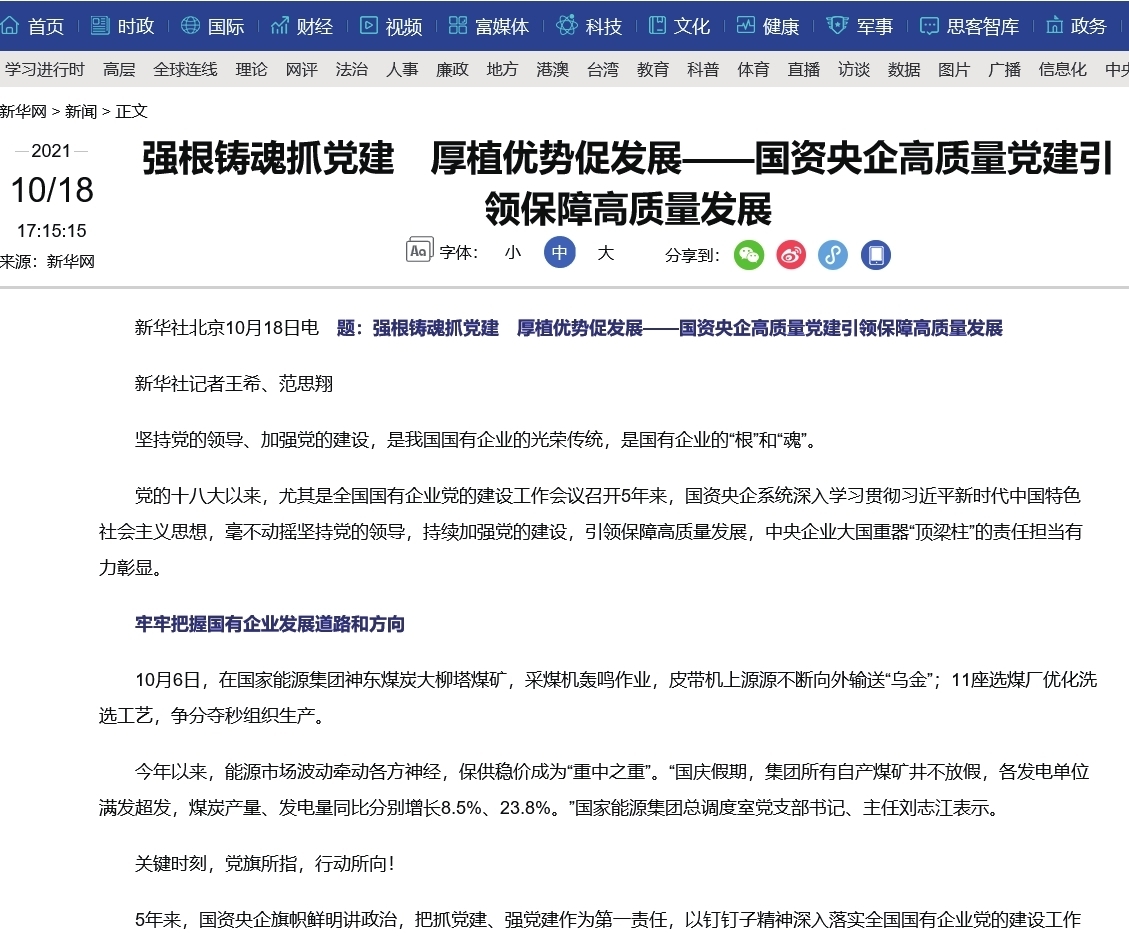Go to 台湾 channel
Viewport: 1129px width, 937px height.
[603, 69]
